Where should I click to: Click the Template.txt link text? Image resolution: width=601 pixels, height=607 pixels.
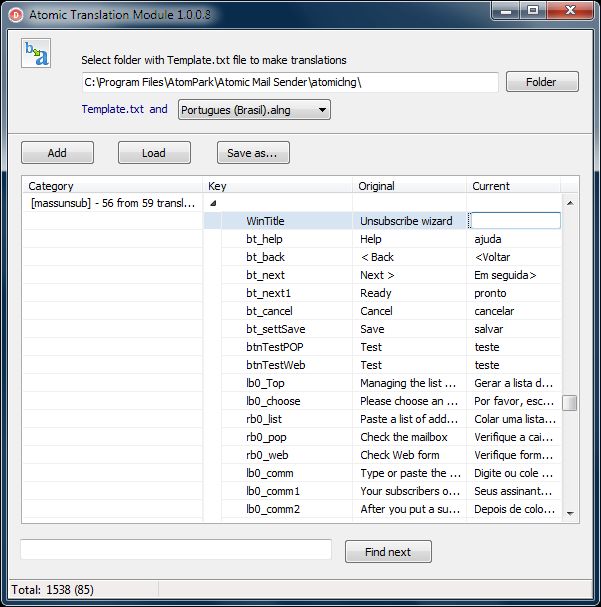pos(113,109)
